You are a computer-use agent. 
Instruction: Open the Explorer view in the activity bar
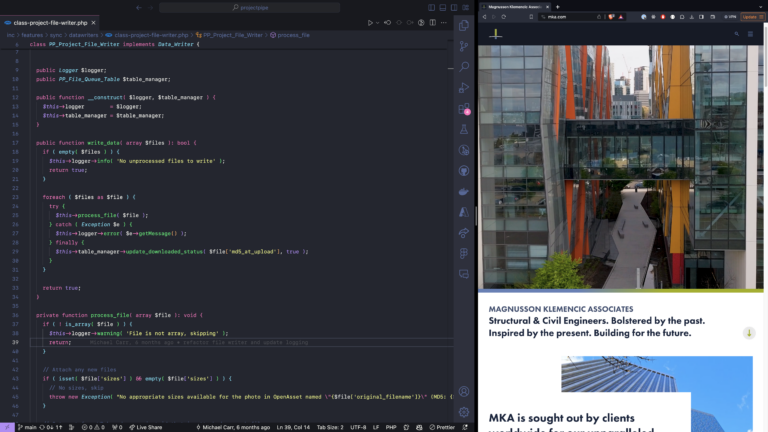click(464, 25)
